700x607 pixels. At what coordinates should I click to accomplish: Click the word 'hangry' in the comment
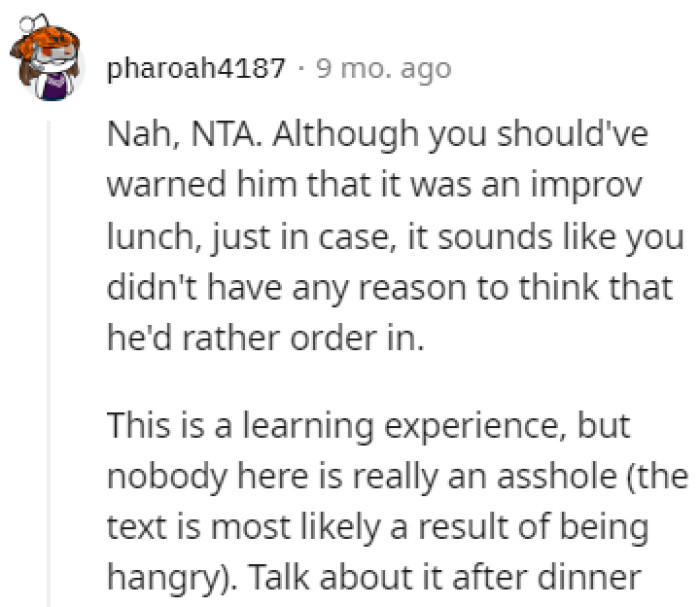click(168, 578)
